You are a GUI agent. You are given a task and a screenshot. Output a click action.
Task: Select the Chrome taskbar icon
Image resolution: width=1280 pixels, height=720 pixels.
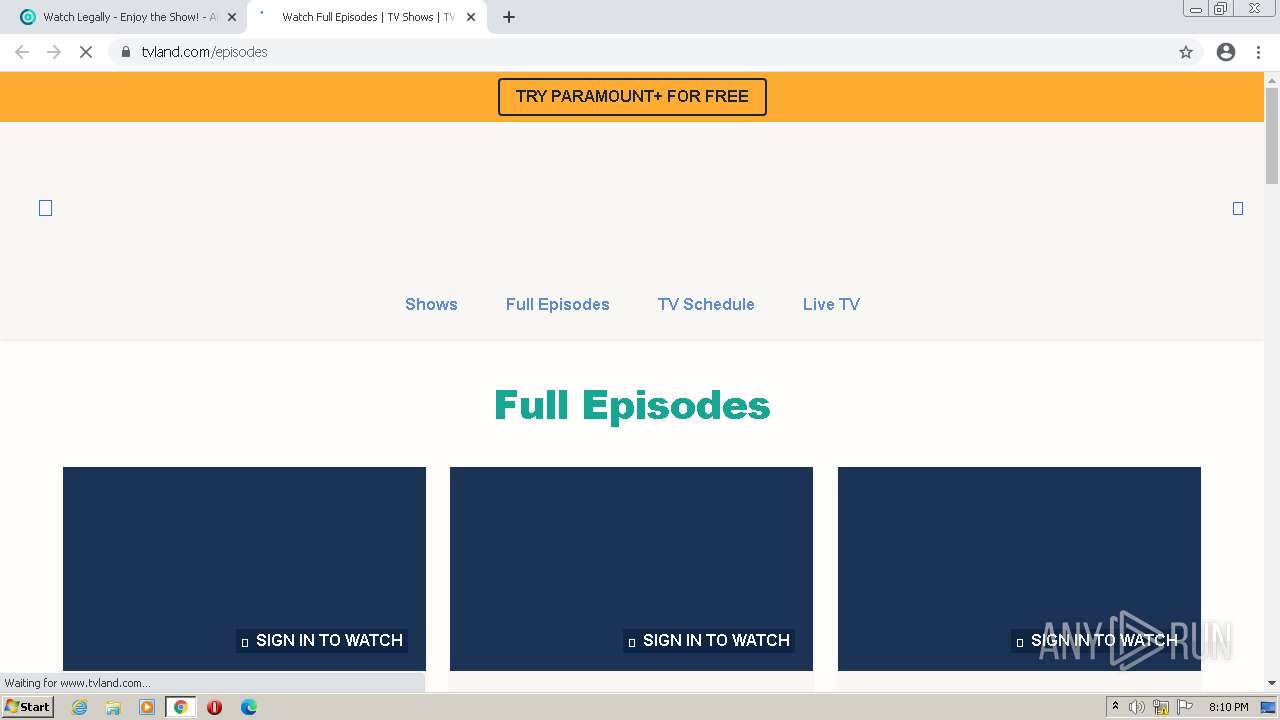[181, 707]
